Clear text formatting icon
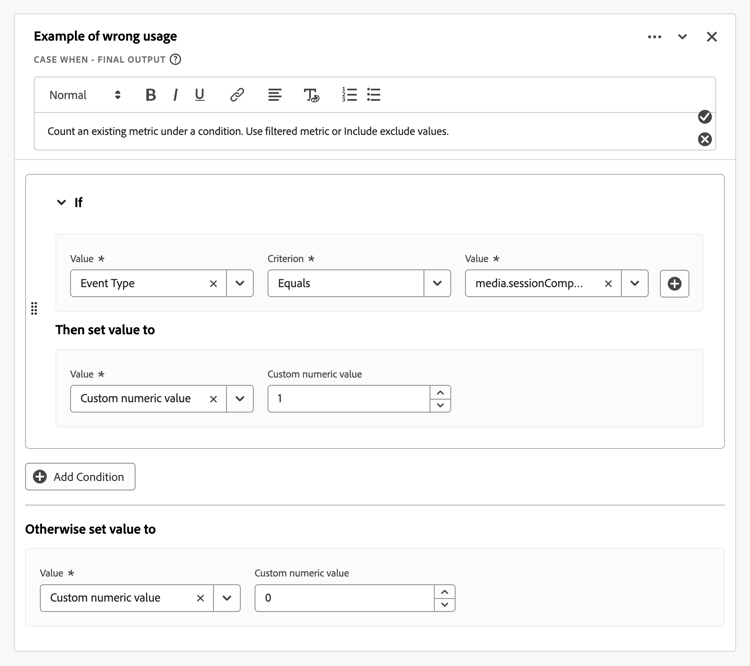This screenshot has height=666, width=750. (x=311, y=95)
